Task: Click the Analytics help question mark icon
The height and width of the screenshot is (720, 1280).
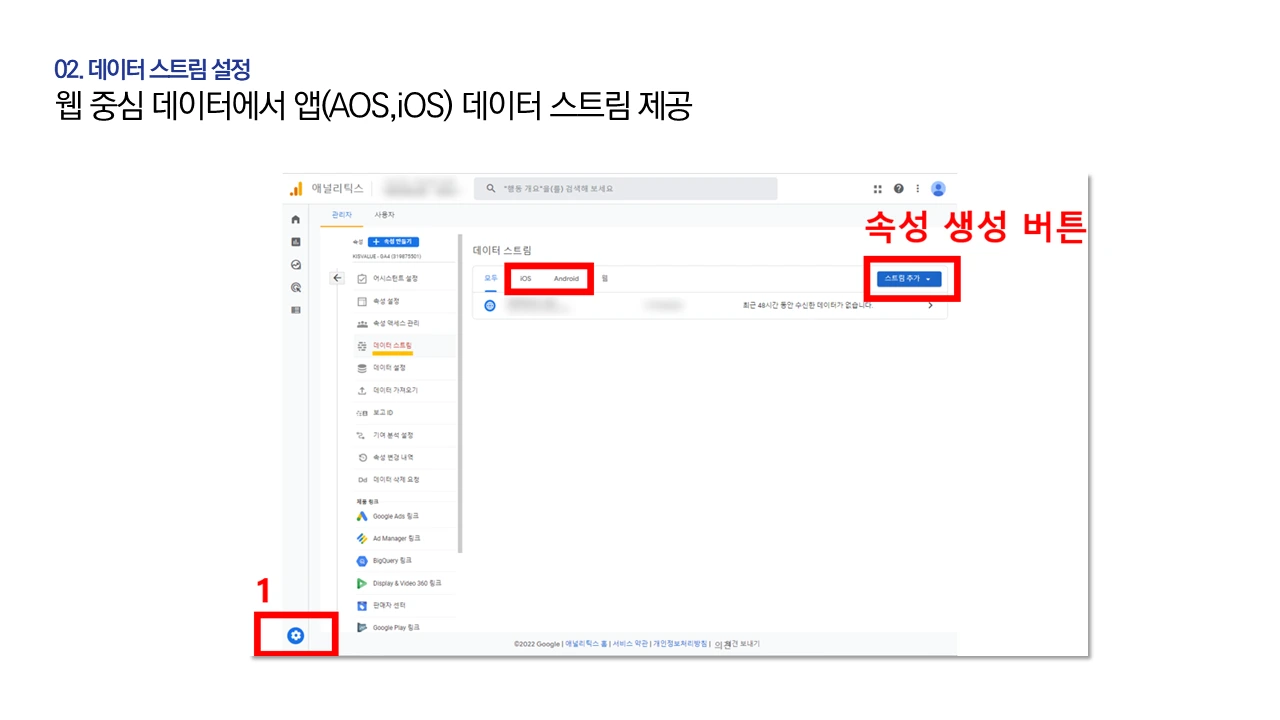Action: point(899,188)
